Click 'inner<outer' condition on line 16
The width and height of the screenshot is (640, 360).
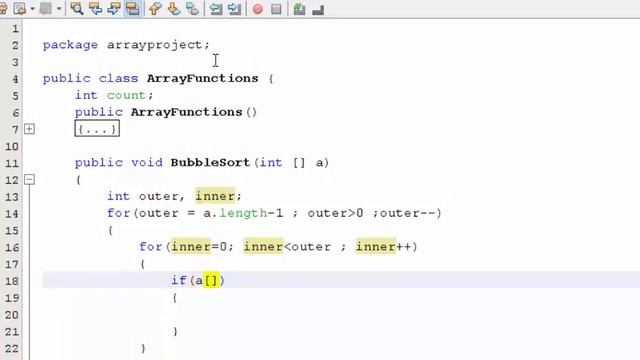click(x=288, y=247)
